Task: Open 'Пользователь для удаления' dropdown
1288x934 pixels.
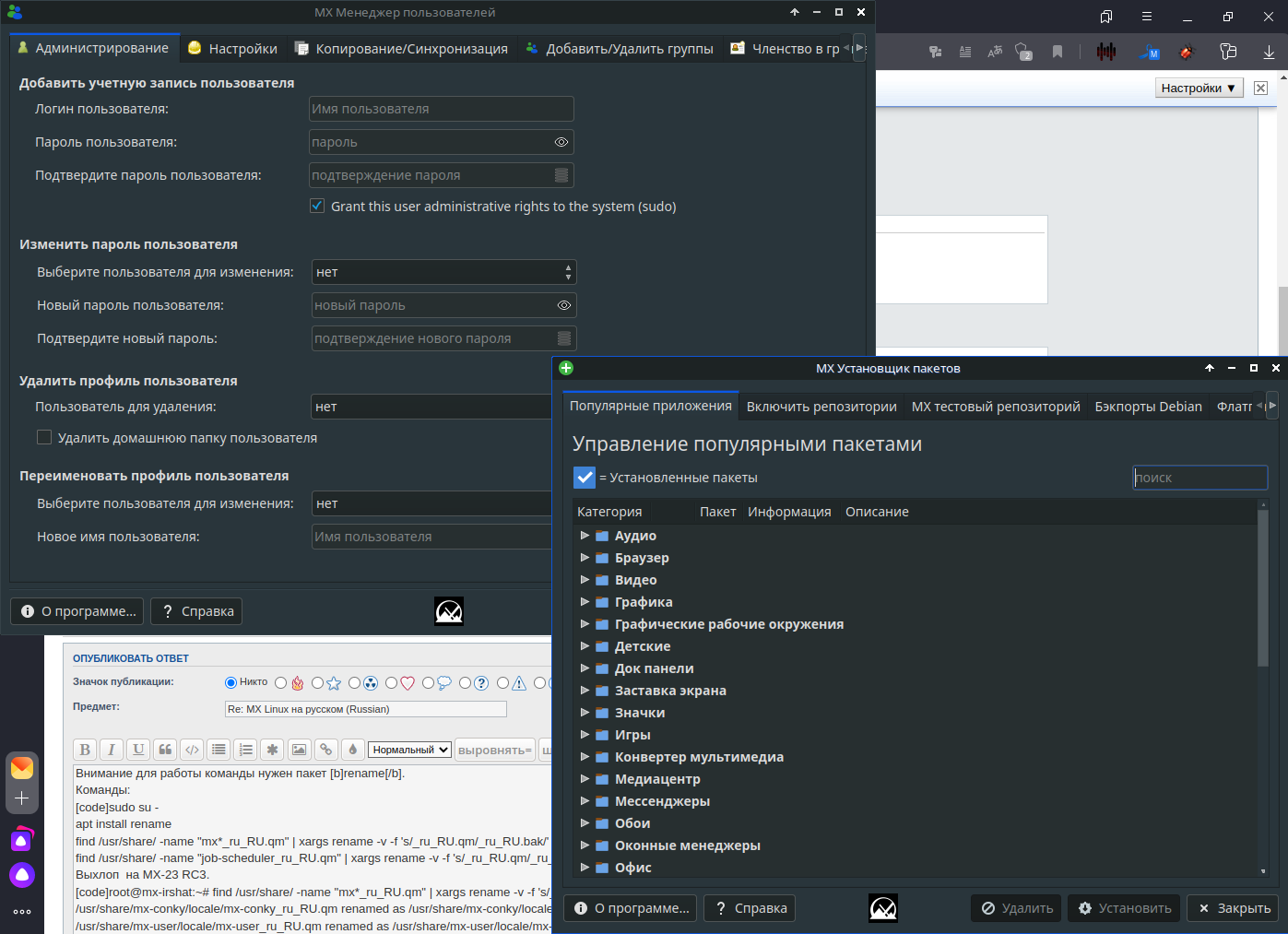Action: 431,407
